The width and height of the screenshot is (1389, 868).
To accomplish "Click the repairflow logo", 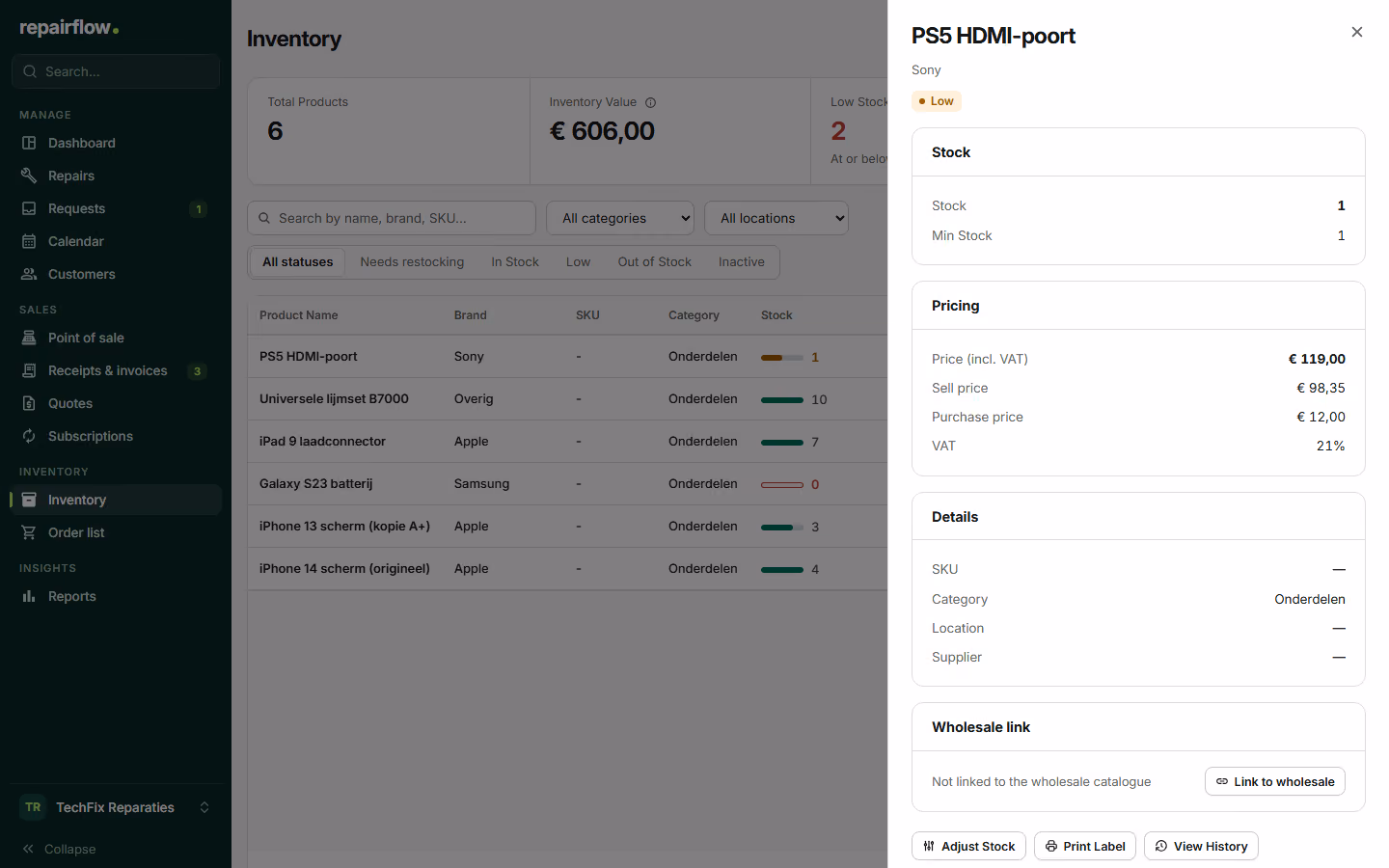I will point(69,28).
